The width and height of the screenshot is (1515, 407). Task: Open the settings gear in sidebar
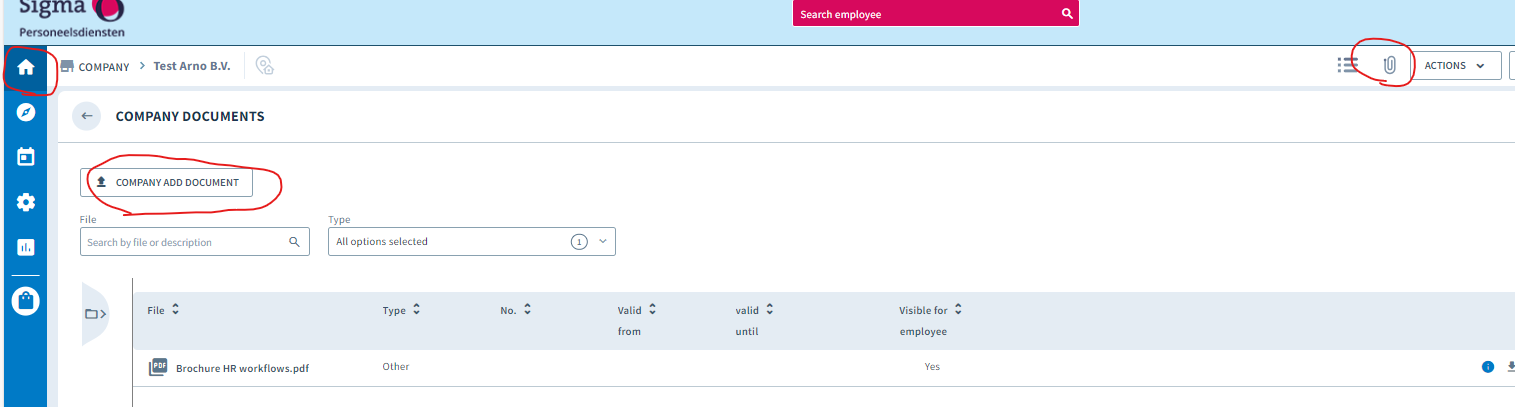(26, 202)
